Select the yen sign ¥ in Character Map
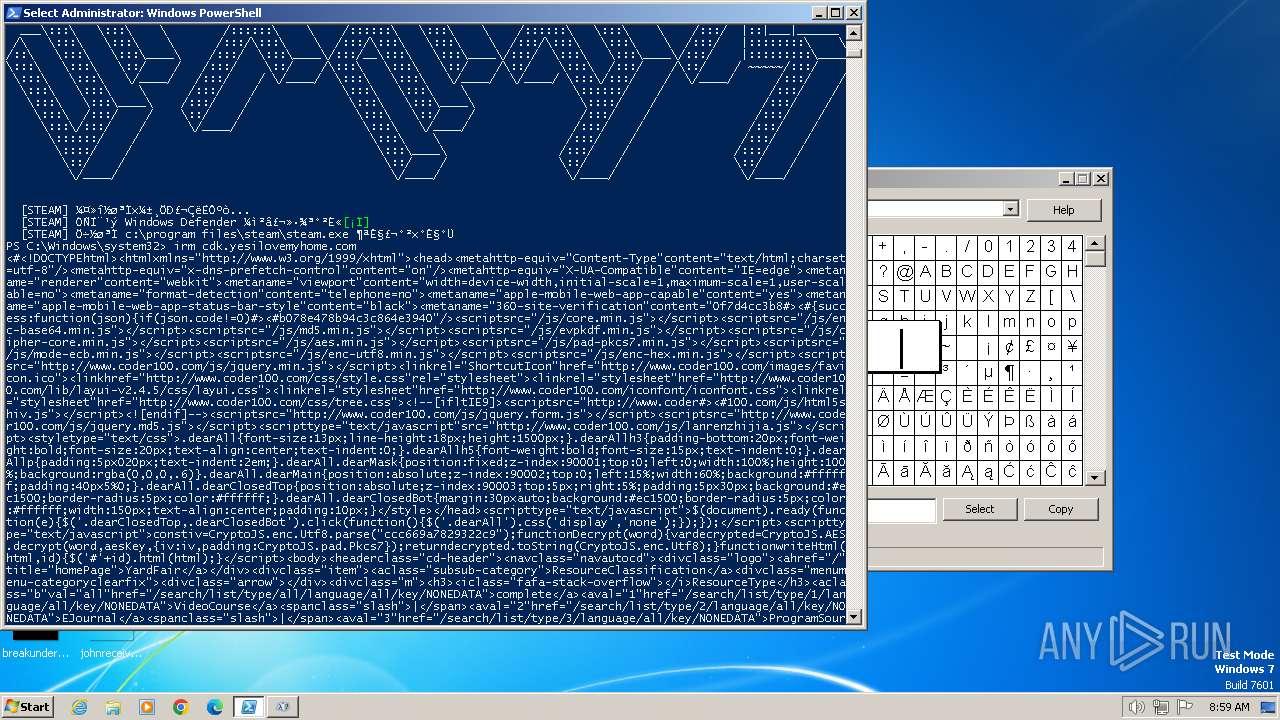This screenshot has height=720, width=1280. (1072, 347)
